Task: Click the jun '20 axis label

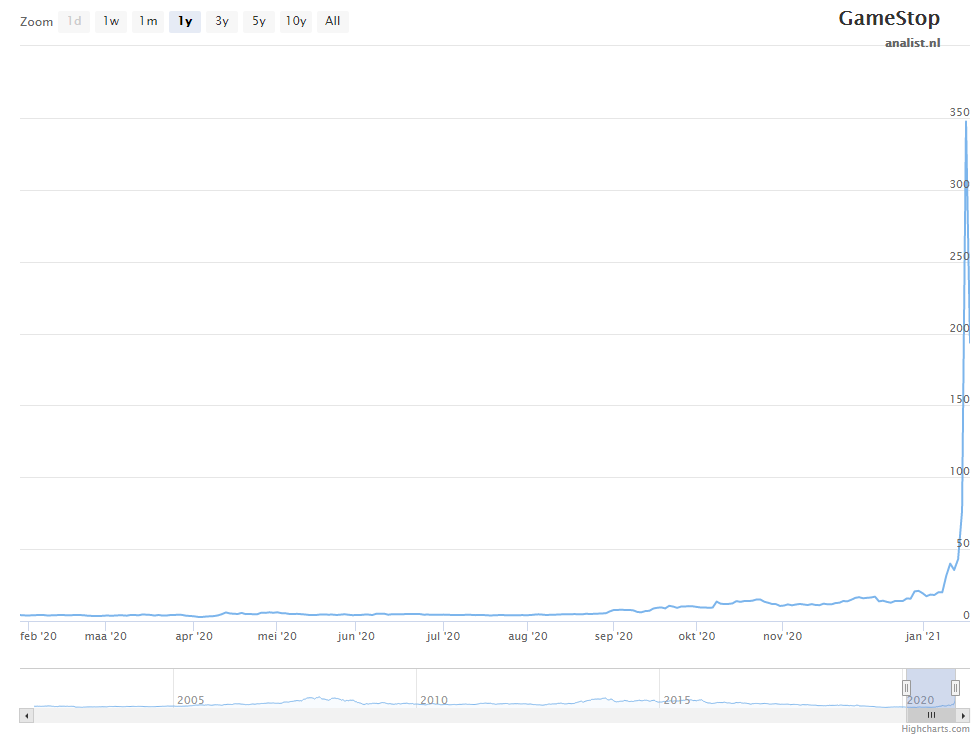Action: [356, 636]
